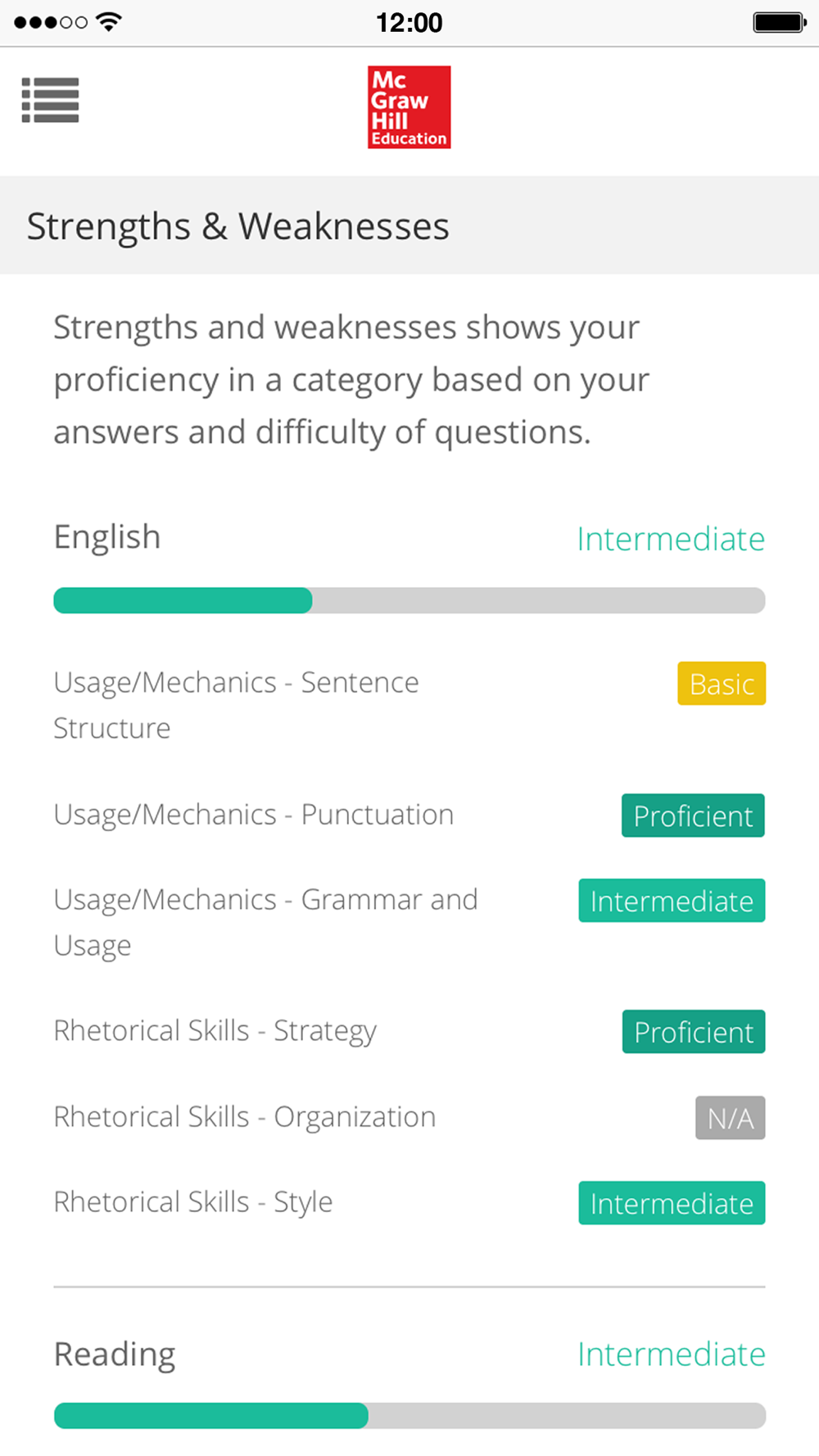Tap the N/A badge for Organization
The height and width of the screenshot is (1456, 819).
(x=731, y=1118)
